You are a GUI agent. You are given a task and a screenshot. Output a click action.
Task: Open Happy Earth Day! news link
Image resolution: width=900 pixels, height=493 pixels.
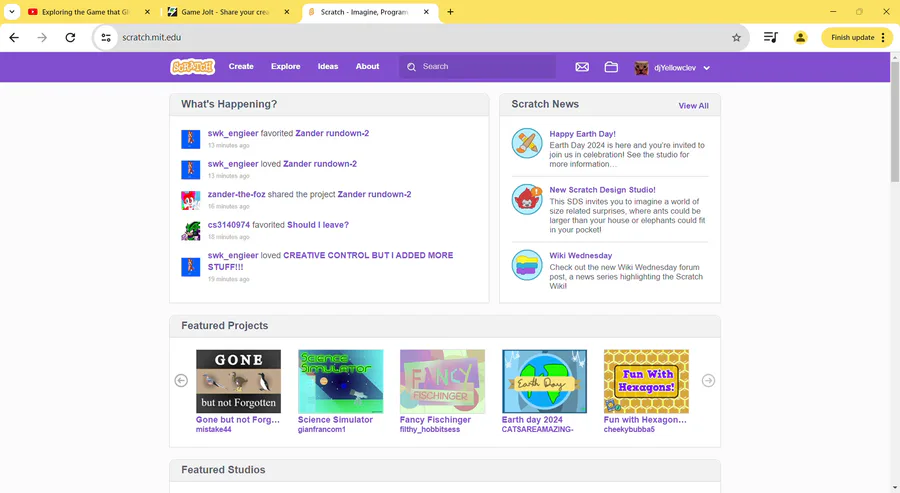(583, 134)
